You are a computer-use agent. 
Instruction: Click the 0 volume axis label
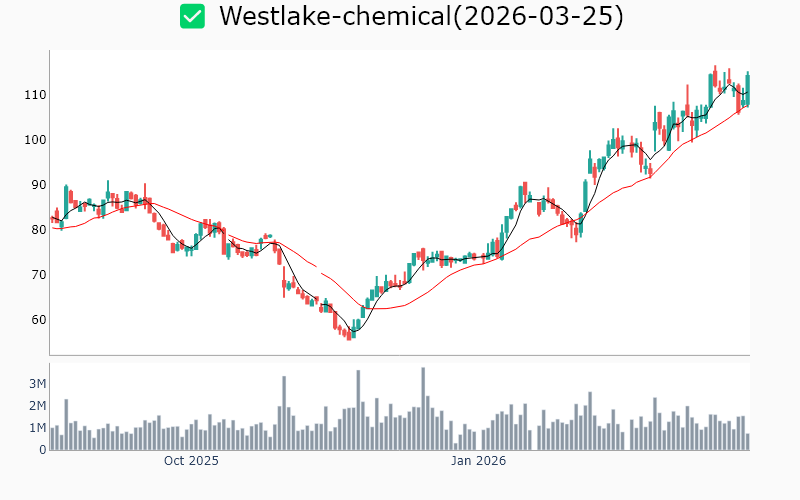point(43,450)
